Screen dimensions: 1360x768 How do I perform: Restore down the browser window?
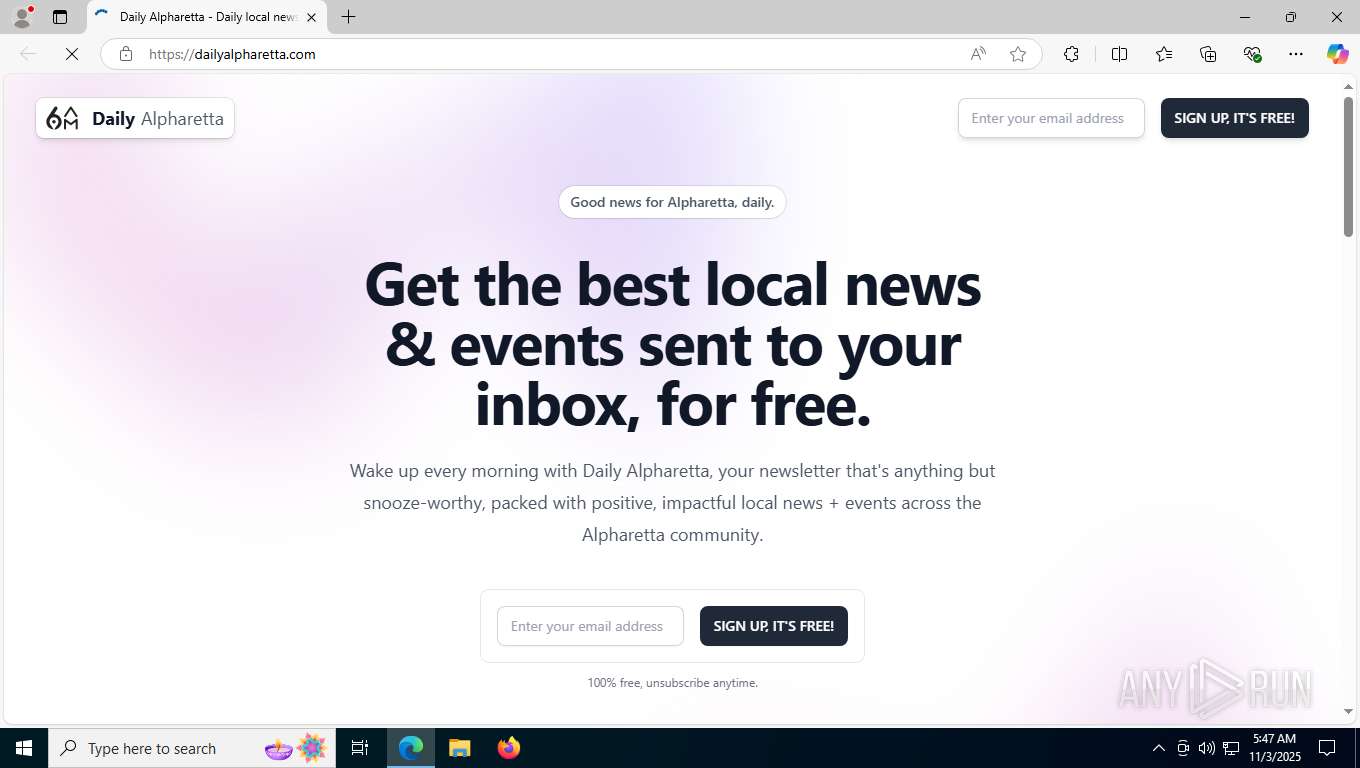[x=1291, y=17]
